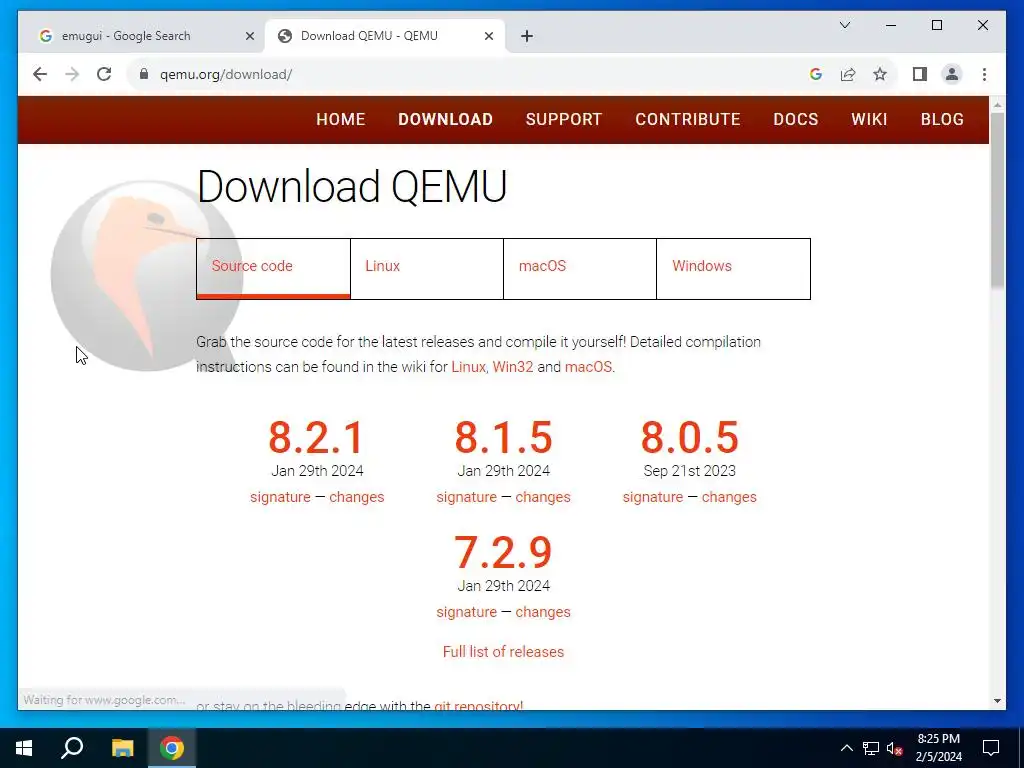Open the Chrome side panel
Image resolution: width=1024 pixels, height=768 pixels.
coord(920,74)
